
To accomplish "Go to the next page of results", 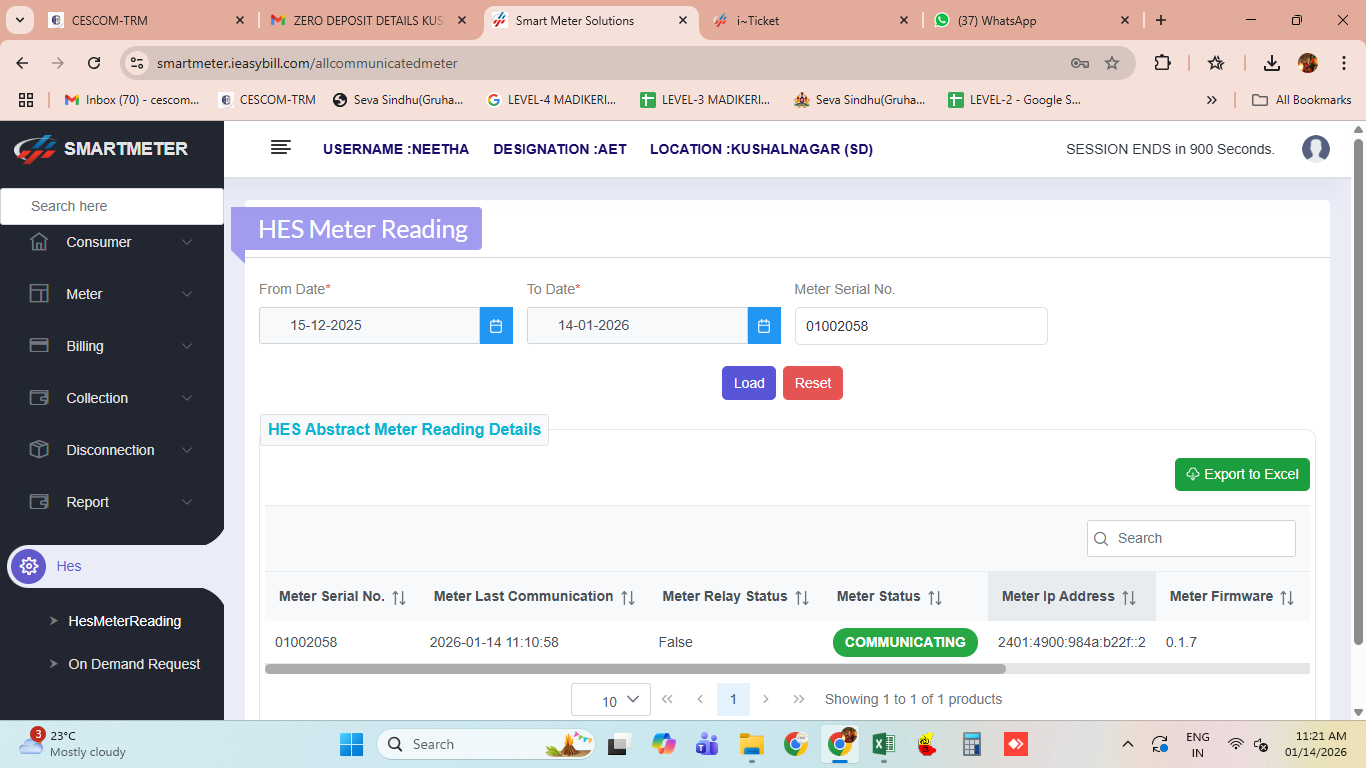I will [766, 699].
